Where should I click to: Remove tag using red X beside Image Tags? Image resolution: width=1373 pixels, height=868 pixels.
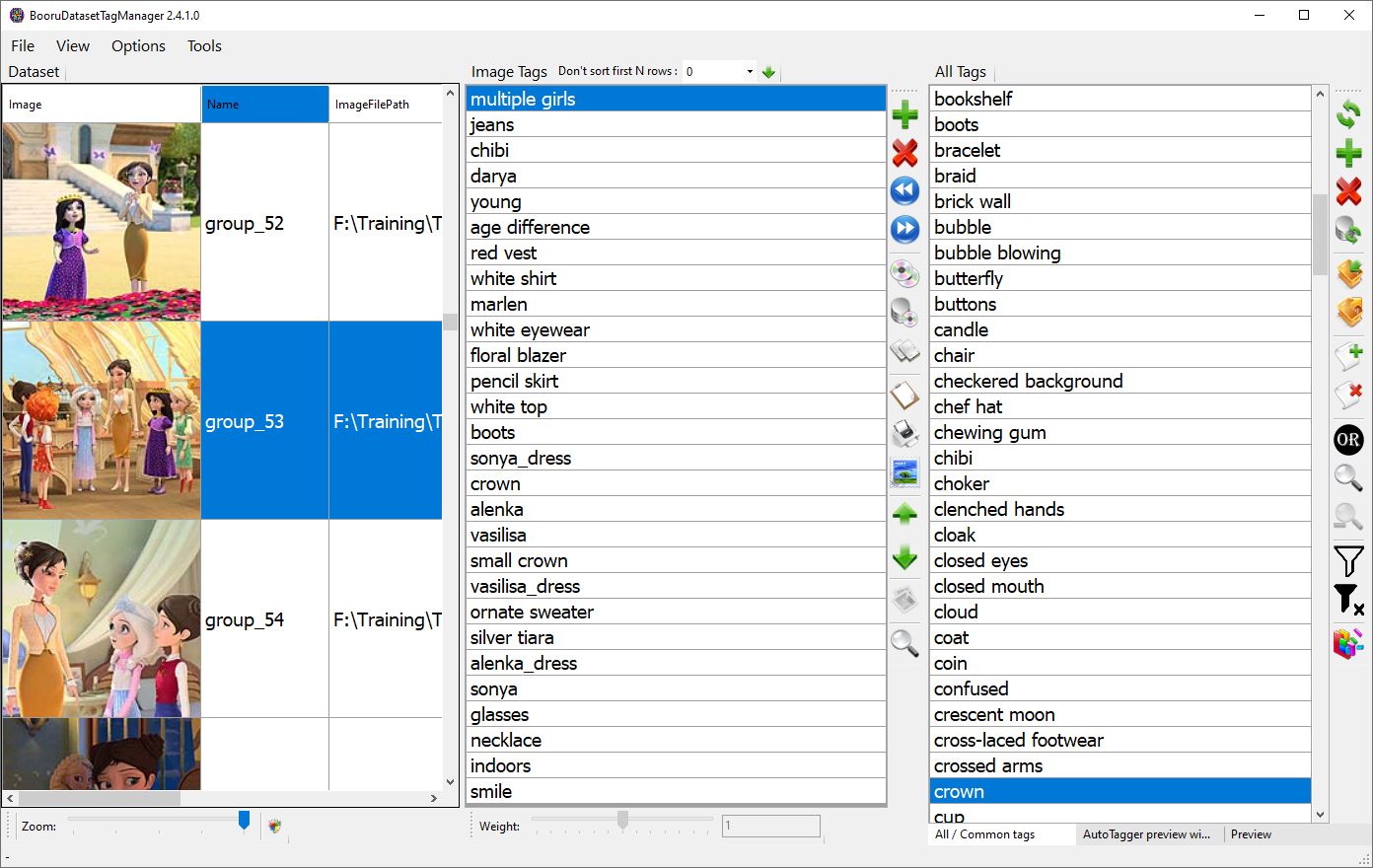tap(904, 153)
